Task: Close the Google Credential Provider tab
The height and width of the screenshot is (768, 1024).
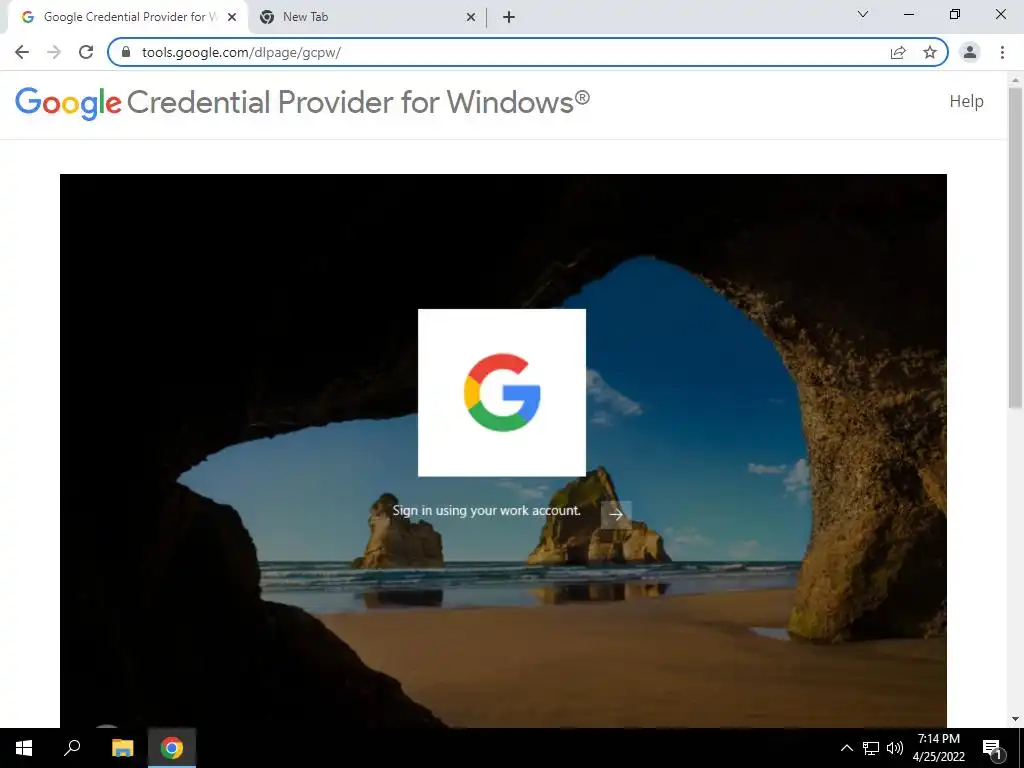Action: pyautogui.click(x=232, y=17)
